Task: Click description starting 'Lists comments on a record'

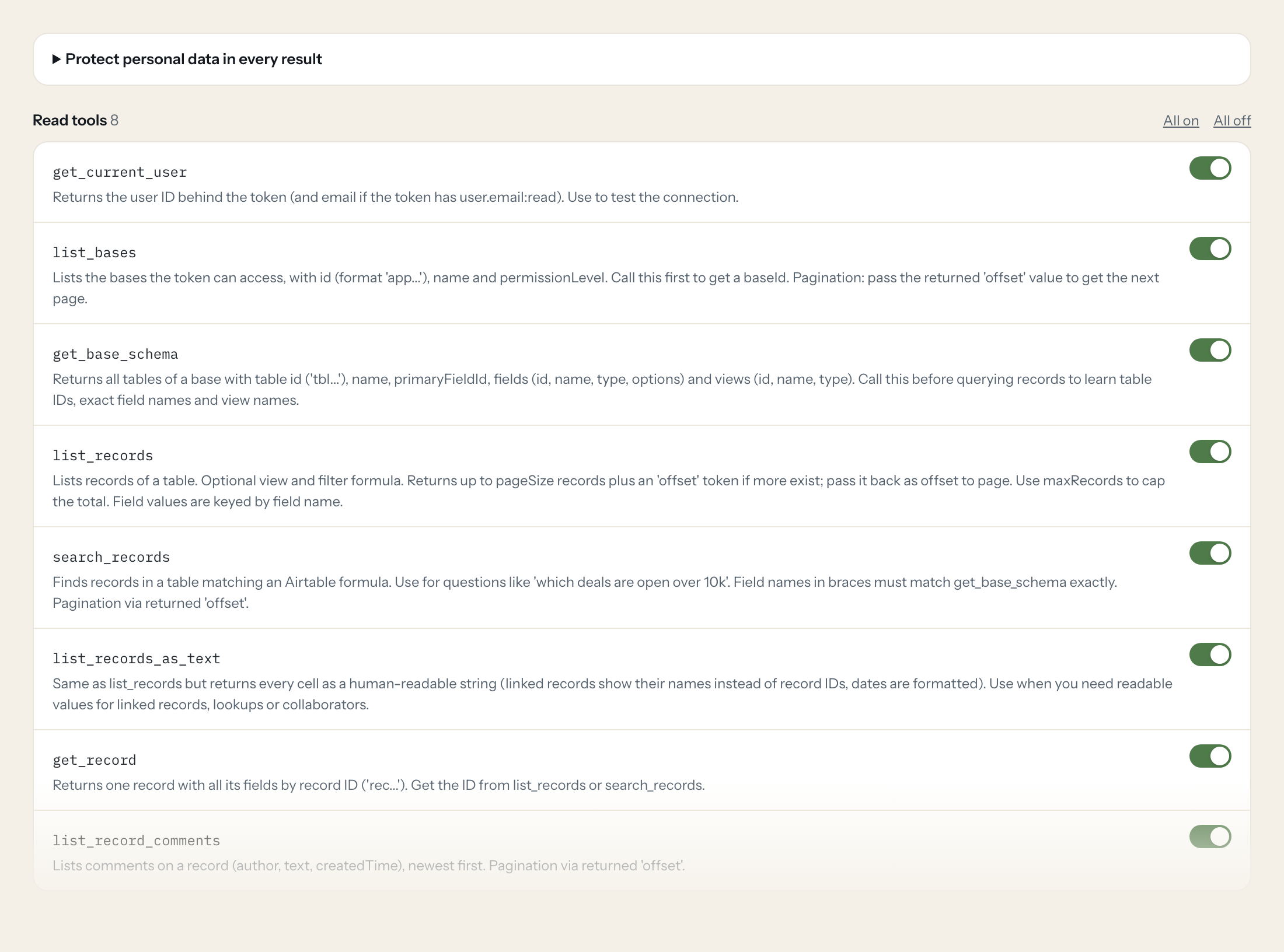Action: click(369, 866)
